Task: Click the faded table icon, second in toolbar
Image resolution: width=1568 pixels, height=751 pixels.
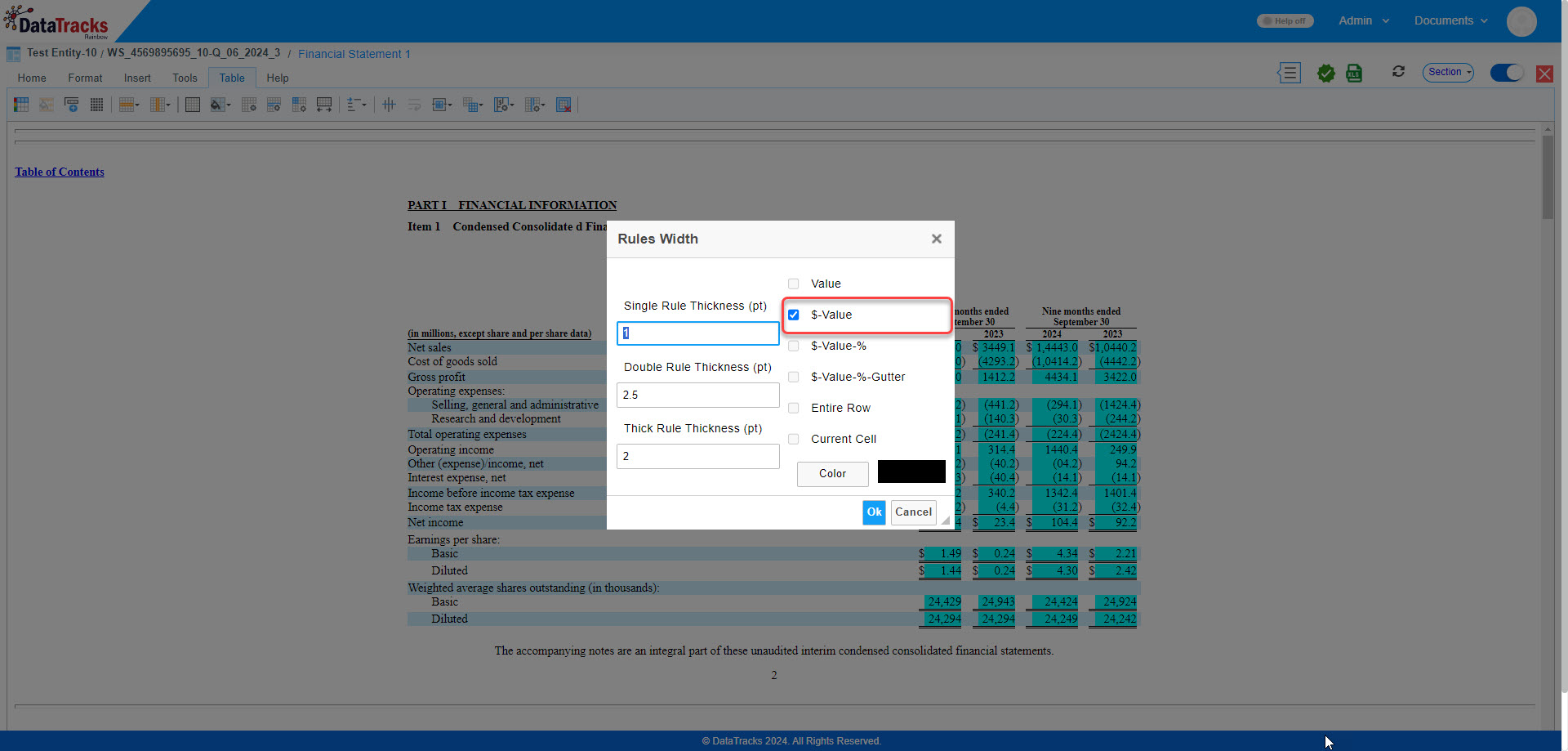Action: coord(47,105)
